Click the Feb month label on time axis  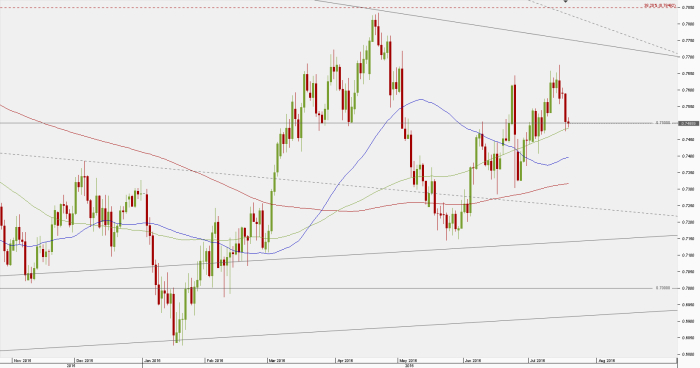[214, 360]
